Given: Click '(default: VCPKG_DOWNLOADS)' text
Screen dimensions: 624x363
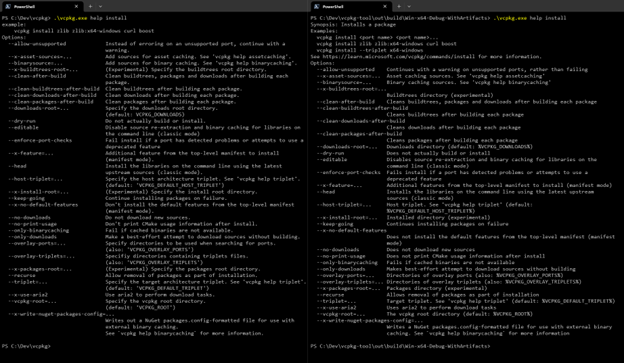Looking at the screenshot, I should pyautogui.click(x=145, y=115).
